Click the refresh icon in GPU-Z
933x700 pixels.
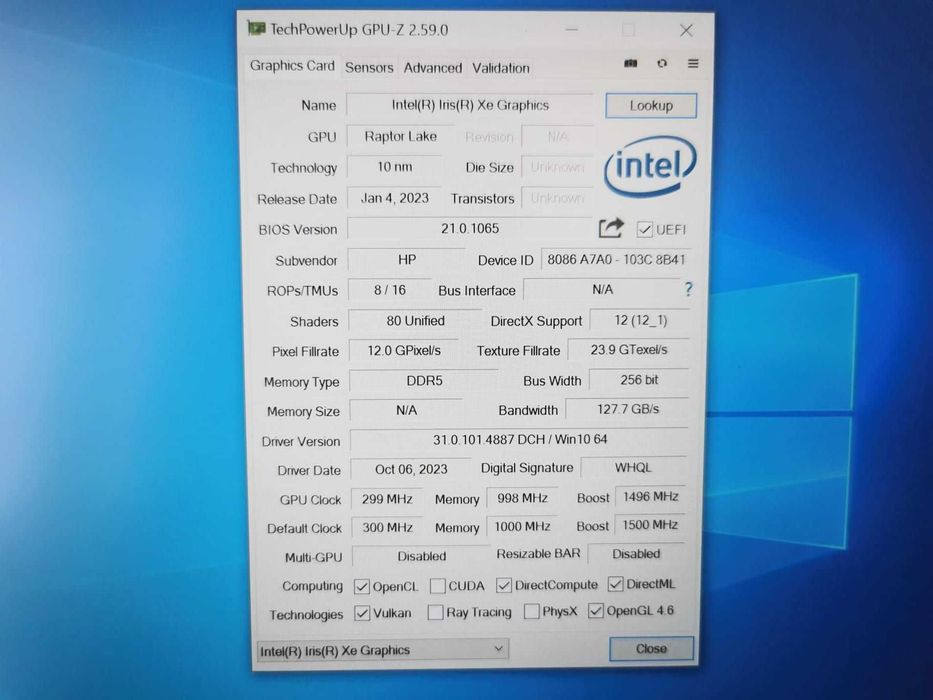(662, 63)
